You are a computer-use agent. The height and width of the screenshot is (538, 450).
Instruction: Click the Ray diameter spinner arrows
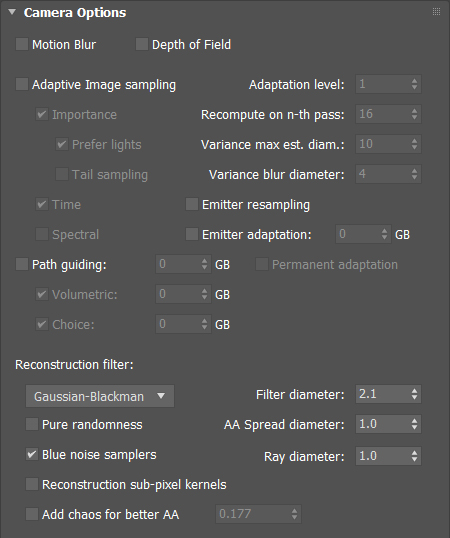(x=414, y=456)
